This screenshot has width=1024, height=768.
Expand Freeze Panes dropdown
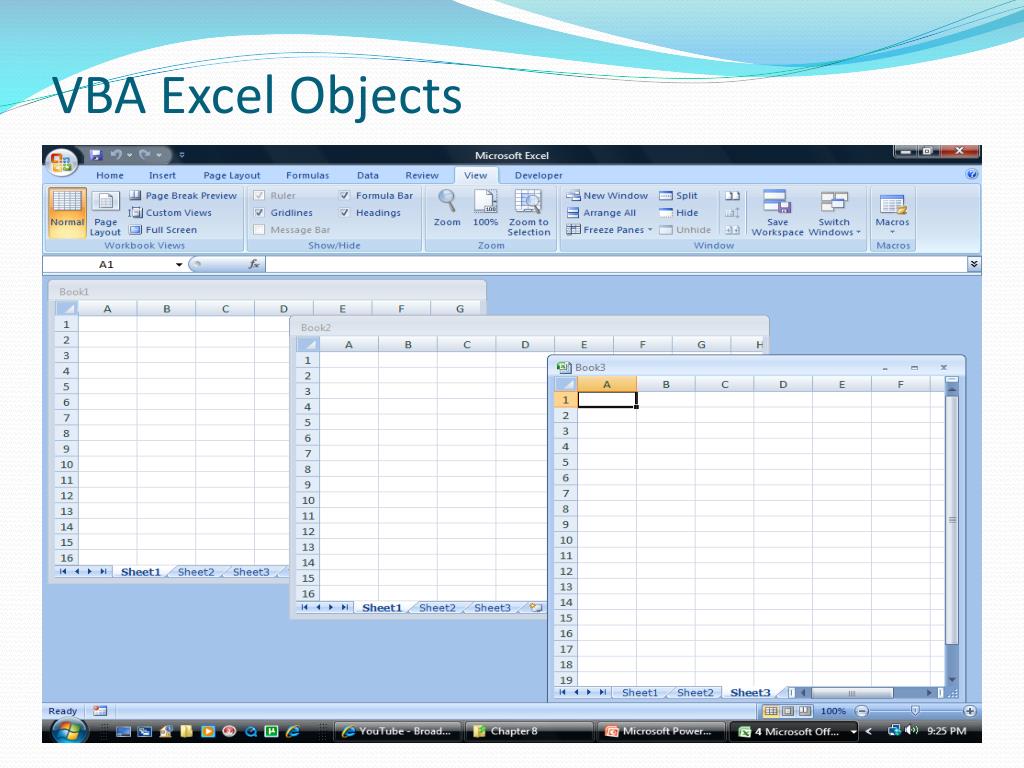coord(650,230)
